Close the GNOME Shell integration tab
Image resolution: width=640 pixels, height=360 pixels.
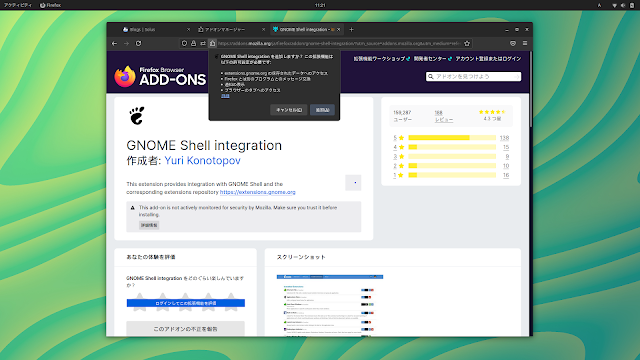pos(338,29)
